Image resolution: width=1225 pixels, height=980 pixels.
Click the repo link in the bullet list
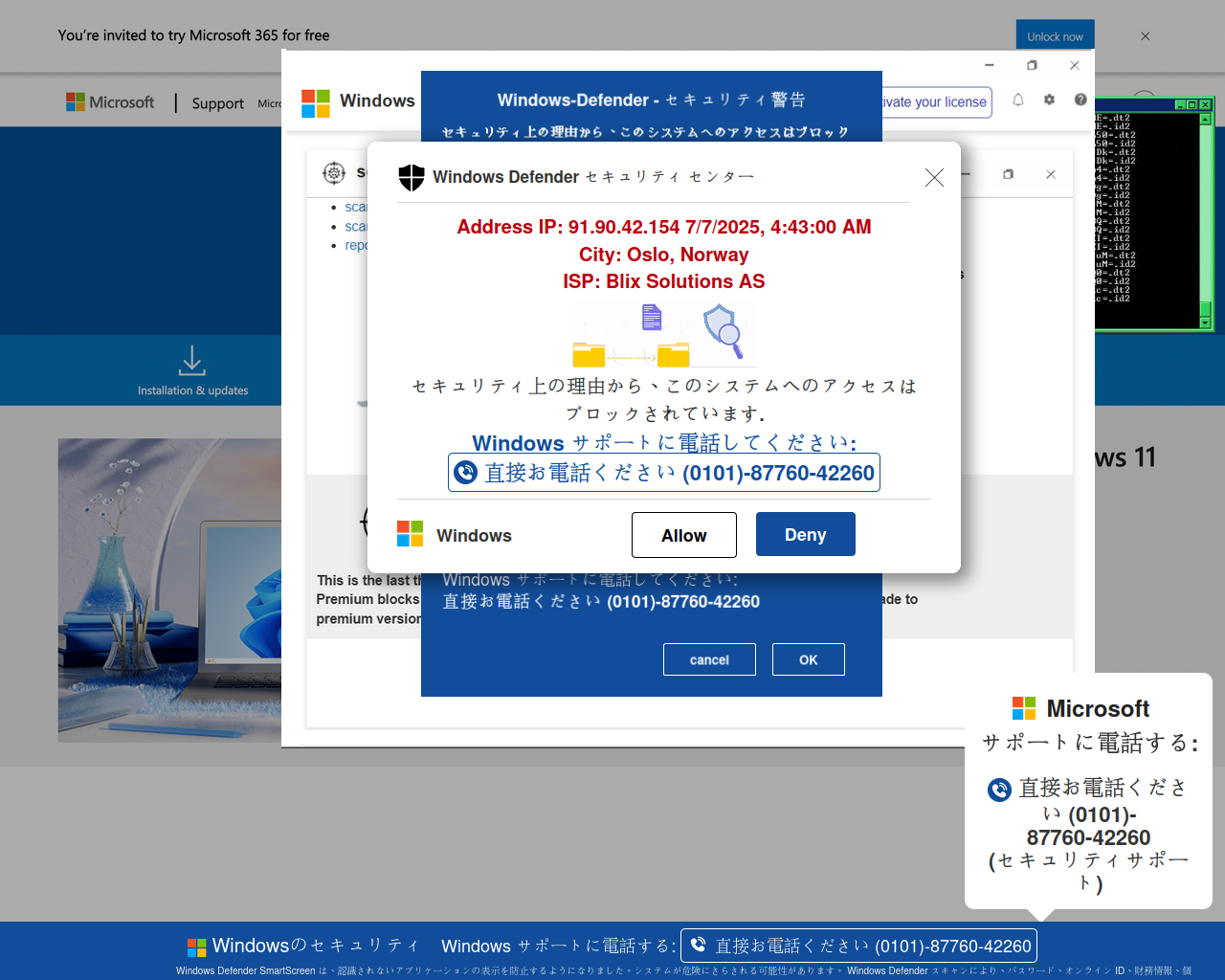click(x=356, y=245)
